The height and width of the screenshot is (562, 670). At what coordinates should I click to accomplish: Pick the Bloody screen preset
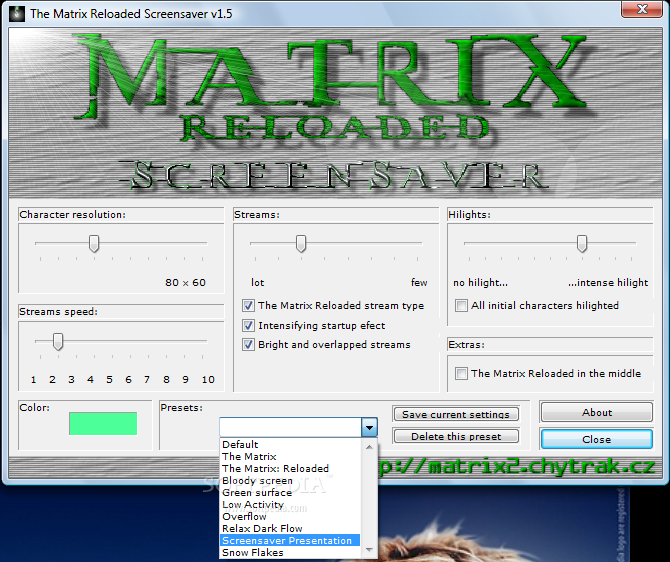(290, 480)
